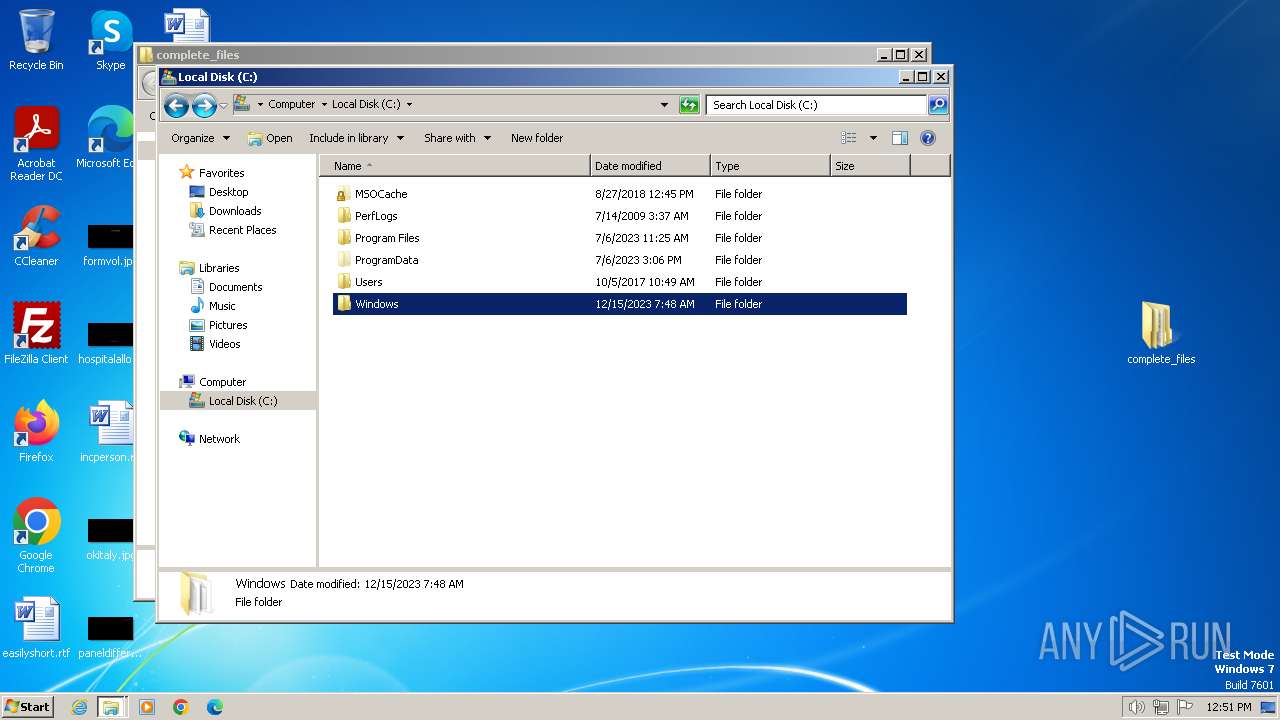
Task: Open the address bar history dropdown
Action: point(664,104)
